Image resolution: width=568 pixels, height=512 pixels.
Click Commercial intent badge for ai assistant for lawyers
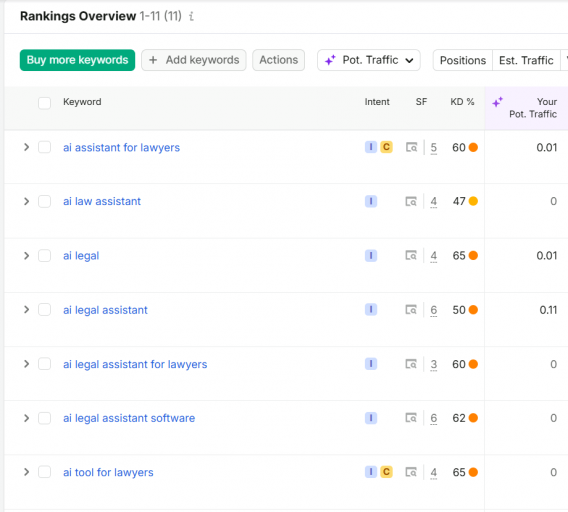click(x=387, y=147)
